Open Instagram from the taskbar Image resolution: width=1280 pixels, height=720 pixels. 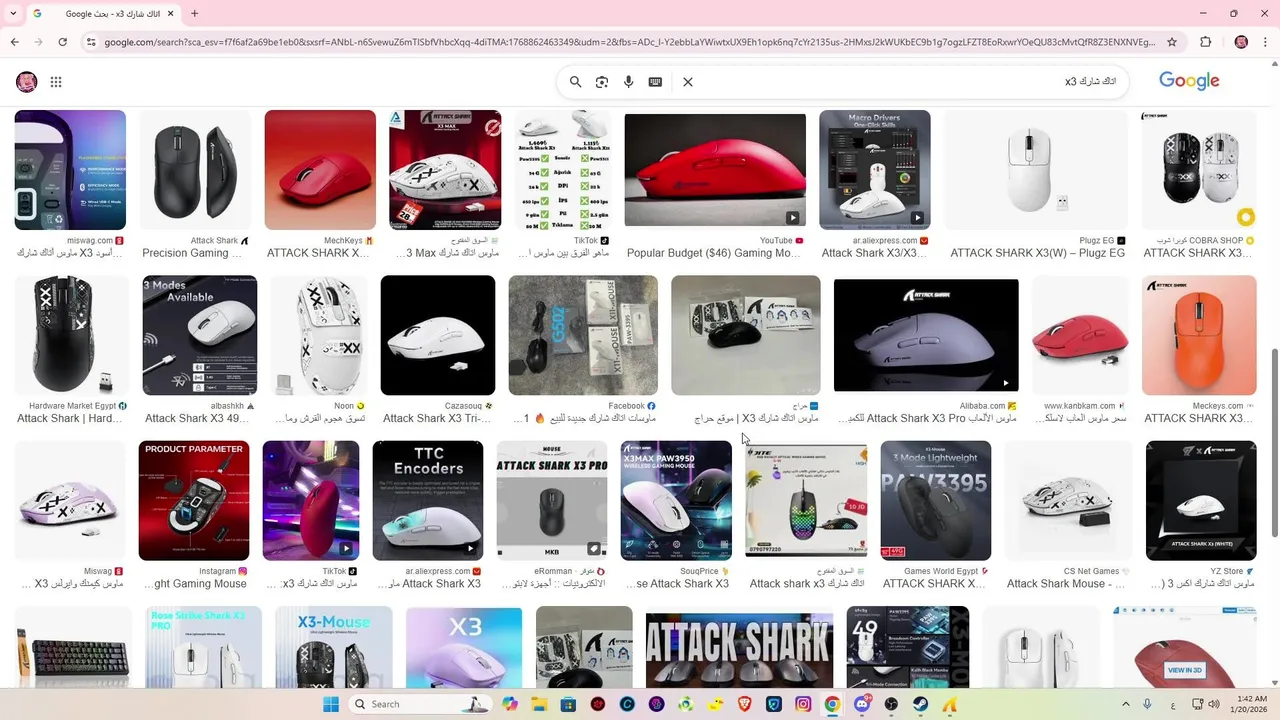click(x=803, y=704)
